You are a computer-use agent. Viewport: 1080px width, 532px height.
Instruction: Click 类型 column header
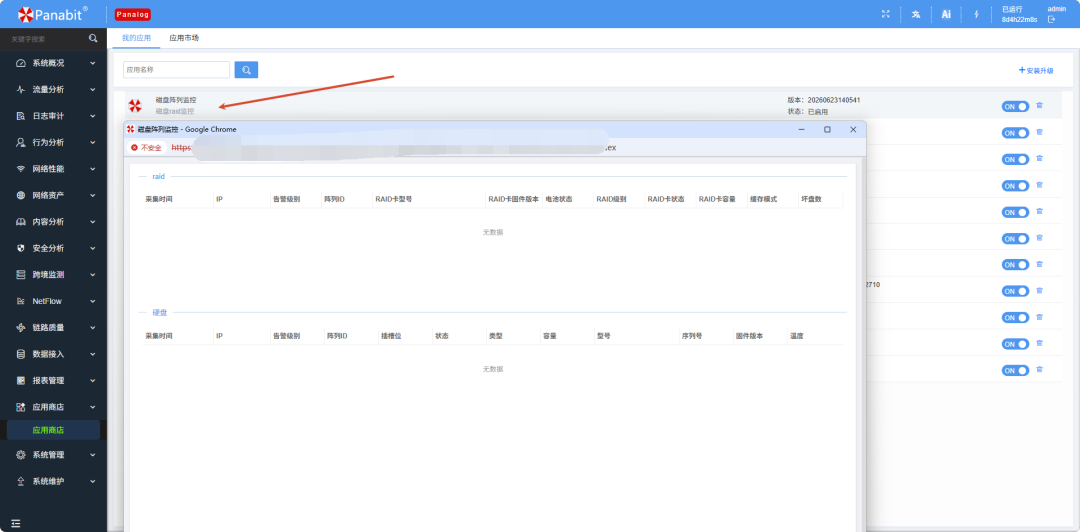[x=496, y=336]
